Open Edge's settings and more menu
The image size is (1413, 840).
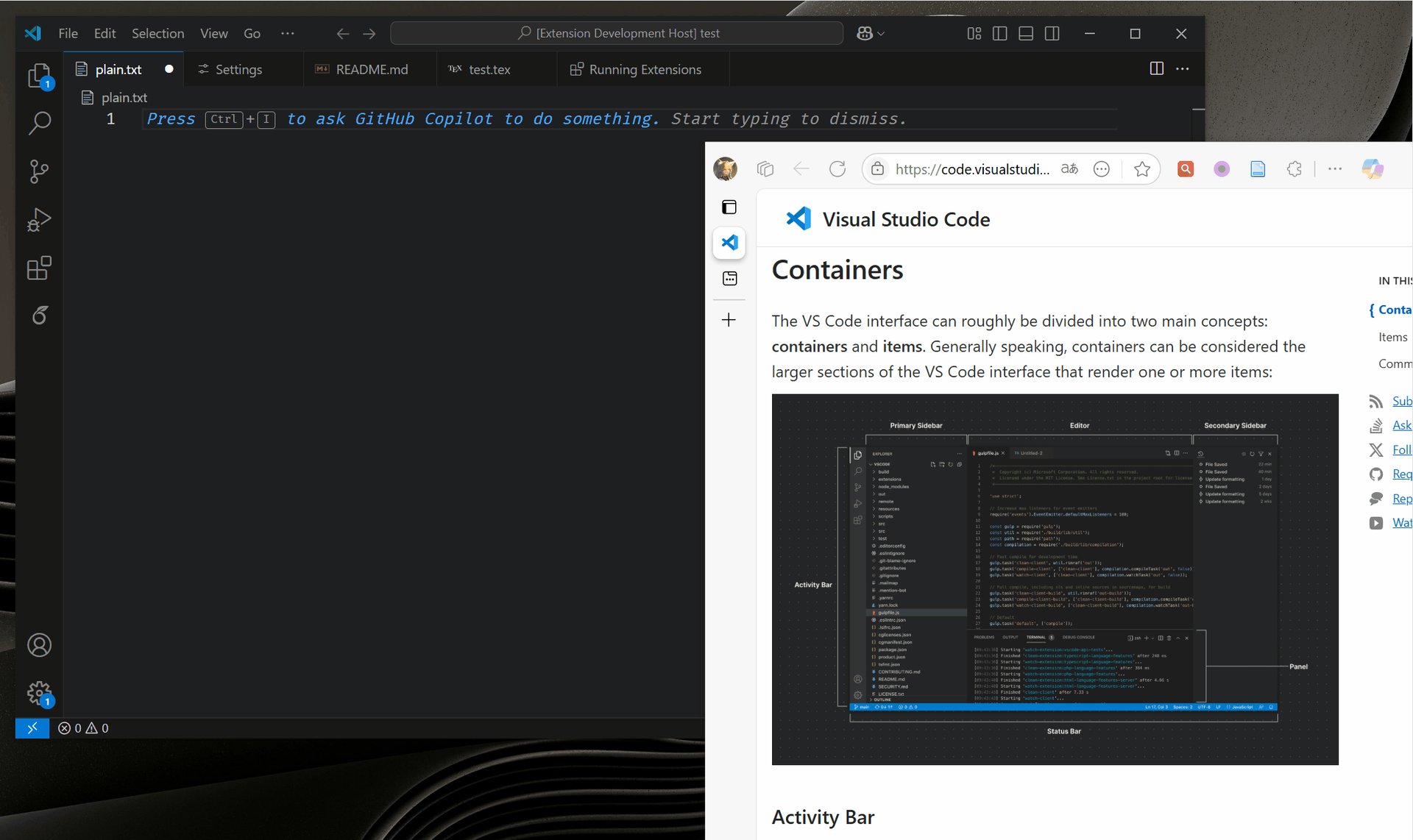click(x=1334, y=168)
